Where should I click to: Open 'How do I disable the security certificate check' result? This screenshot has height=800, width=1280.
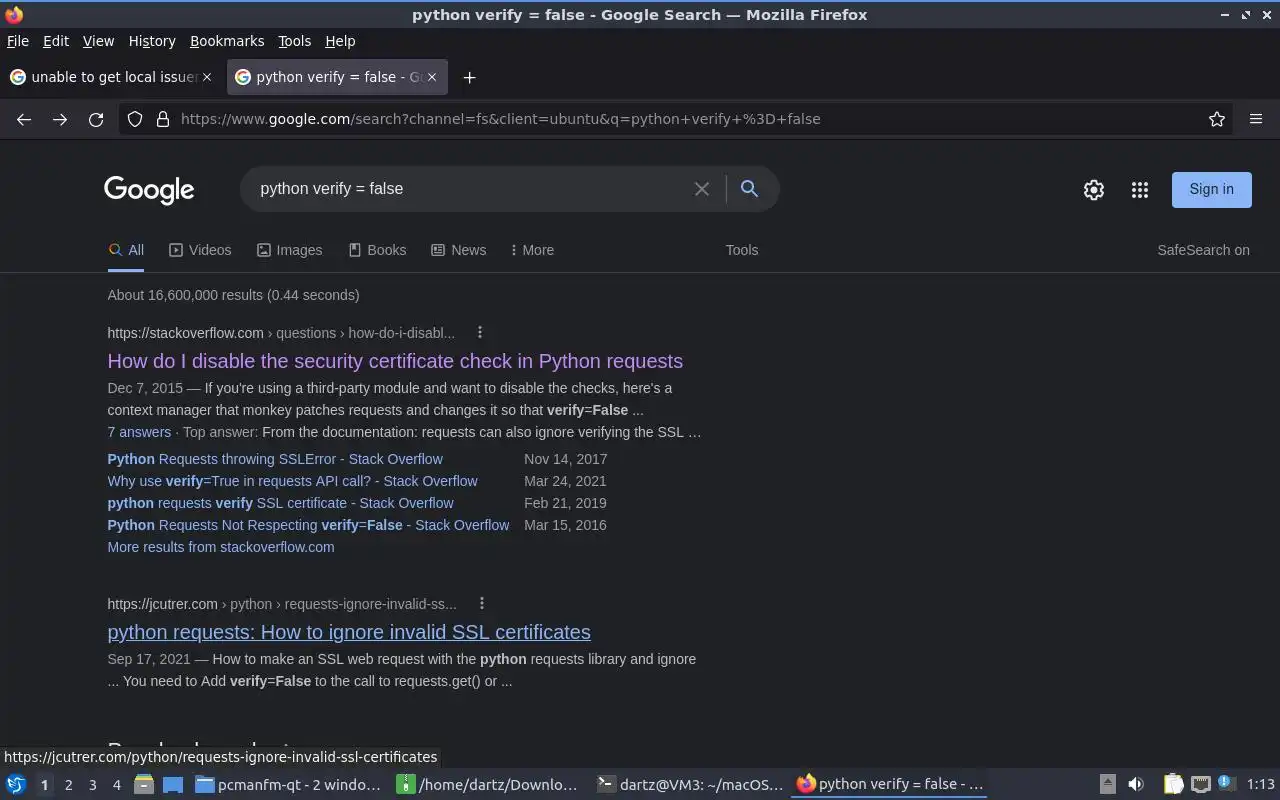[395, 361]
